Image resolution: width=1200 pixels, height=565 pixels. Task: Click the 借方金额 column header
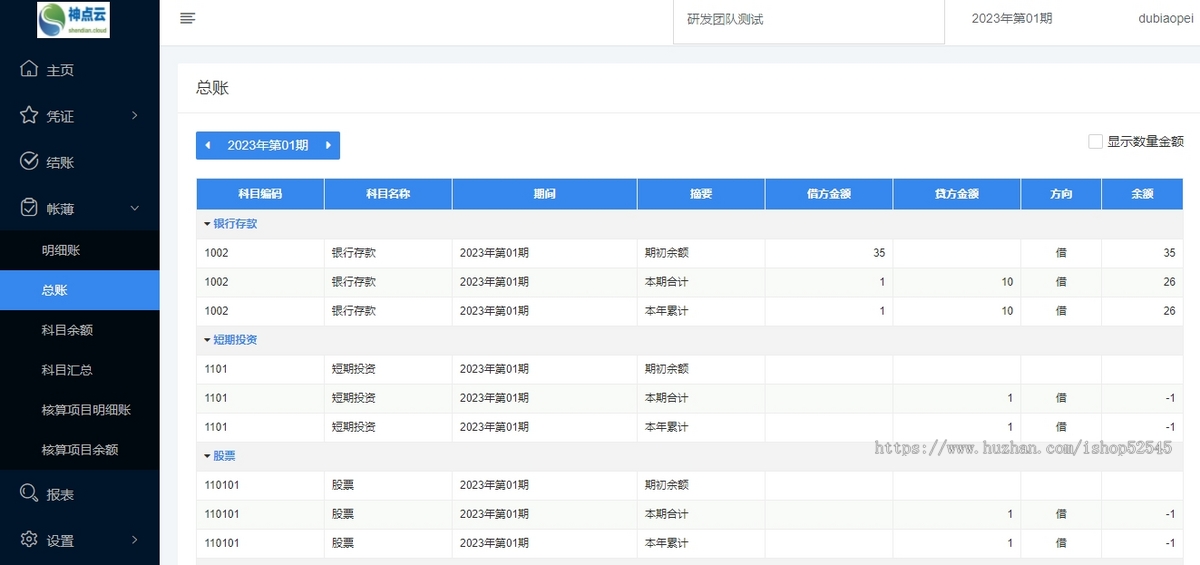click(829, 194)
